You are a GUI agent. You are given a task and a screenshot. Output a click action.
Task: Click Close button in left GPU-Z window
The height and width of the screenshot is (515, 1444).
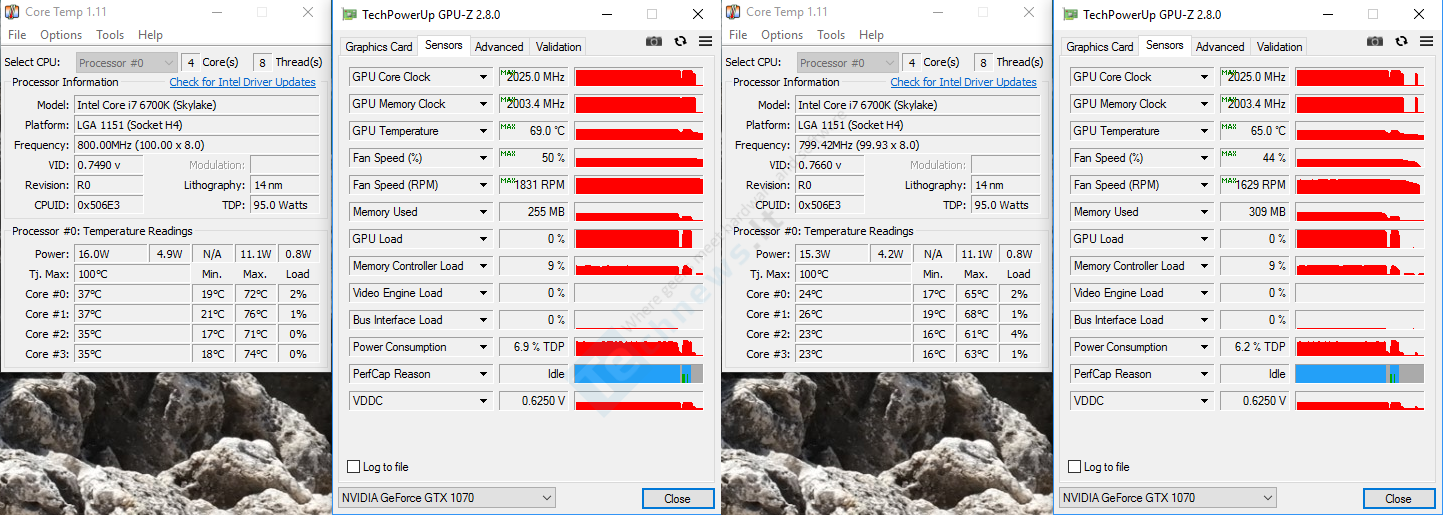click(x=678, y=499)
